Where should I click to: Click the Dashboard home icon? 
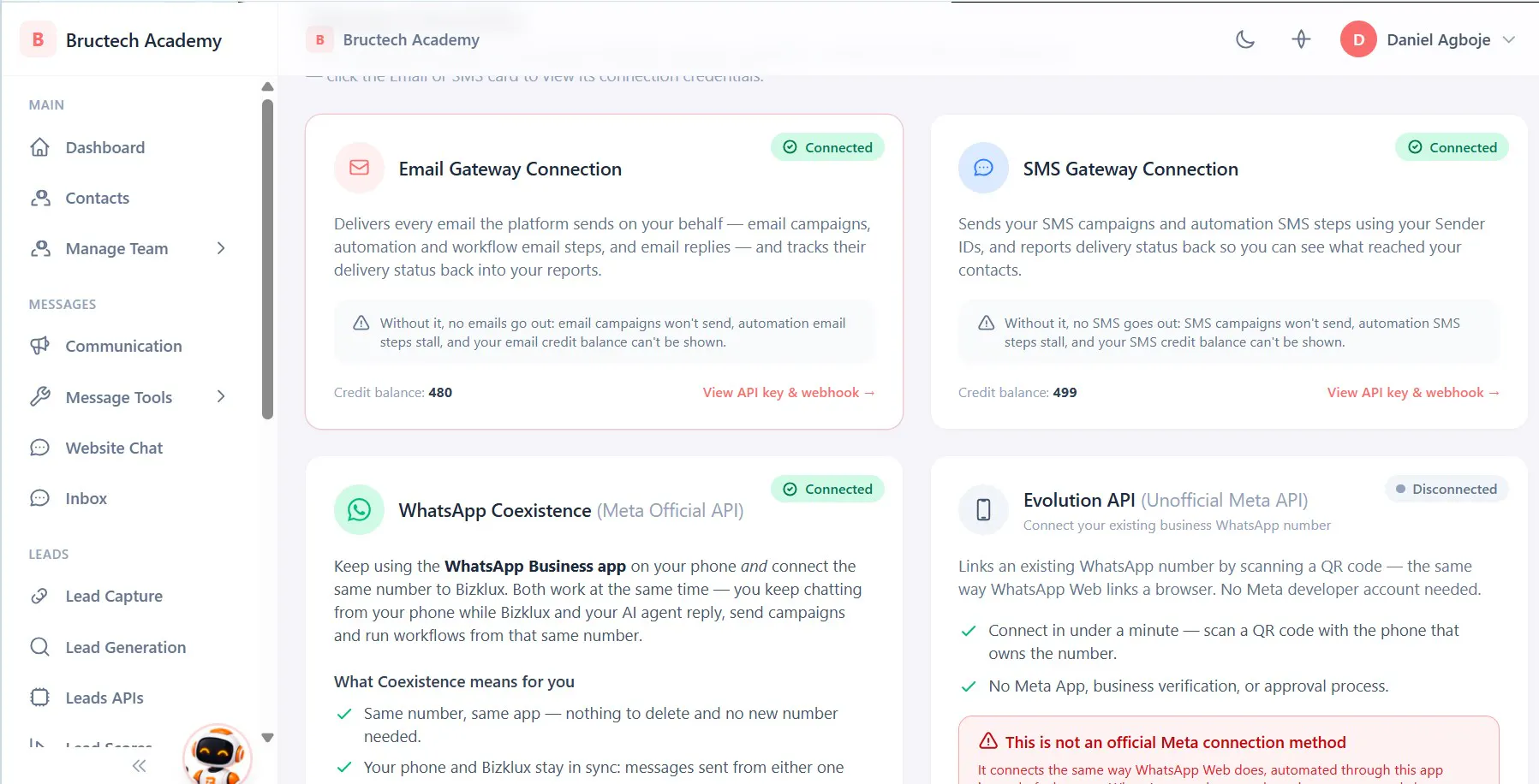[x=40, y=147]
